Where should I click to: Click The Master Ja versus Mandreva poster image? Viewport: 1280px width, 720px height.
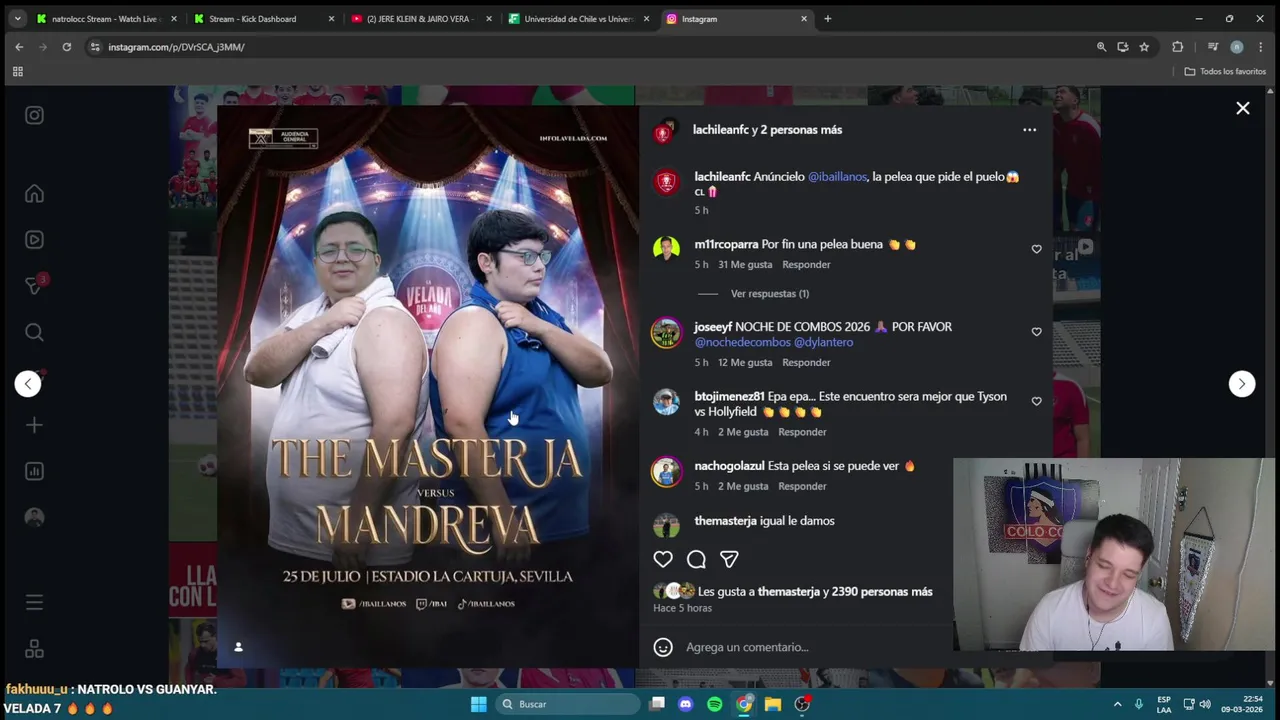pos(427,385)
